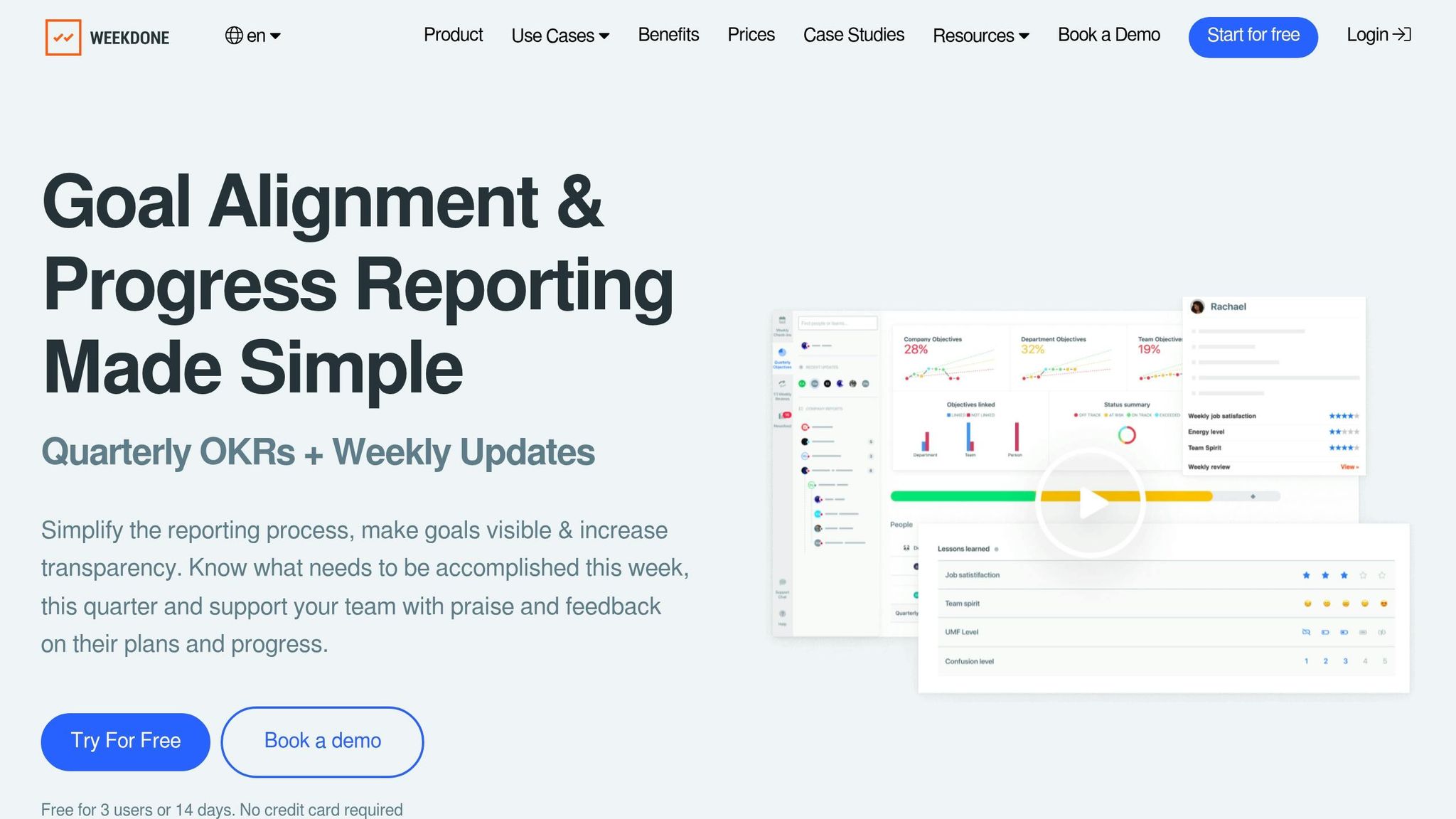Click the Weekdone logo
The width and height of the screenshot is (1456, 819).
click(x=107, y=37)
